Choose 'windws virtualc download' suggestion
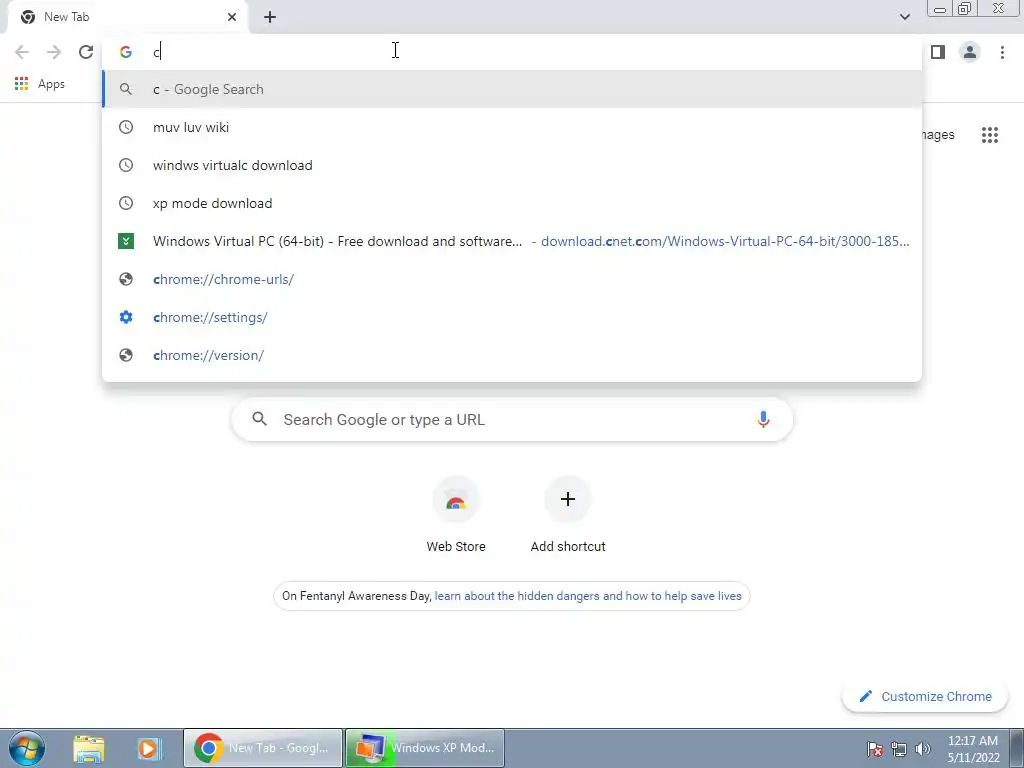 [x=512, y=165]
